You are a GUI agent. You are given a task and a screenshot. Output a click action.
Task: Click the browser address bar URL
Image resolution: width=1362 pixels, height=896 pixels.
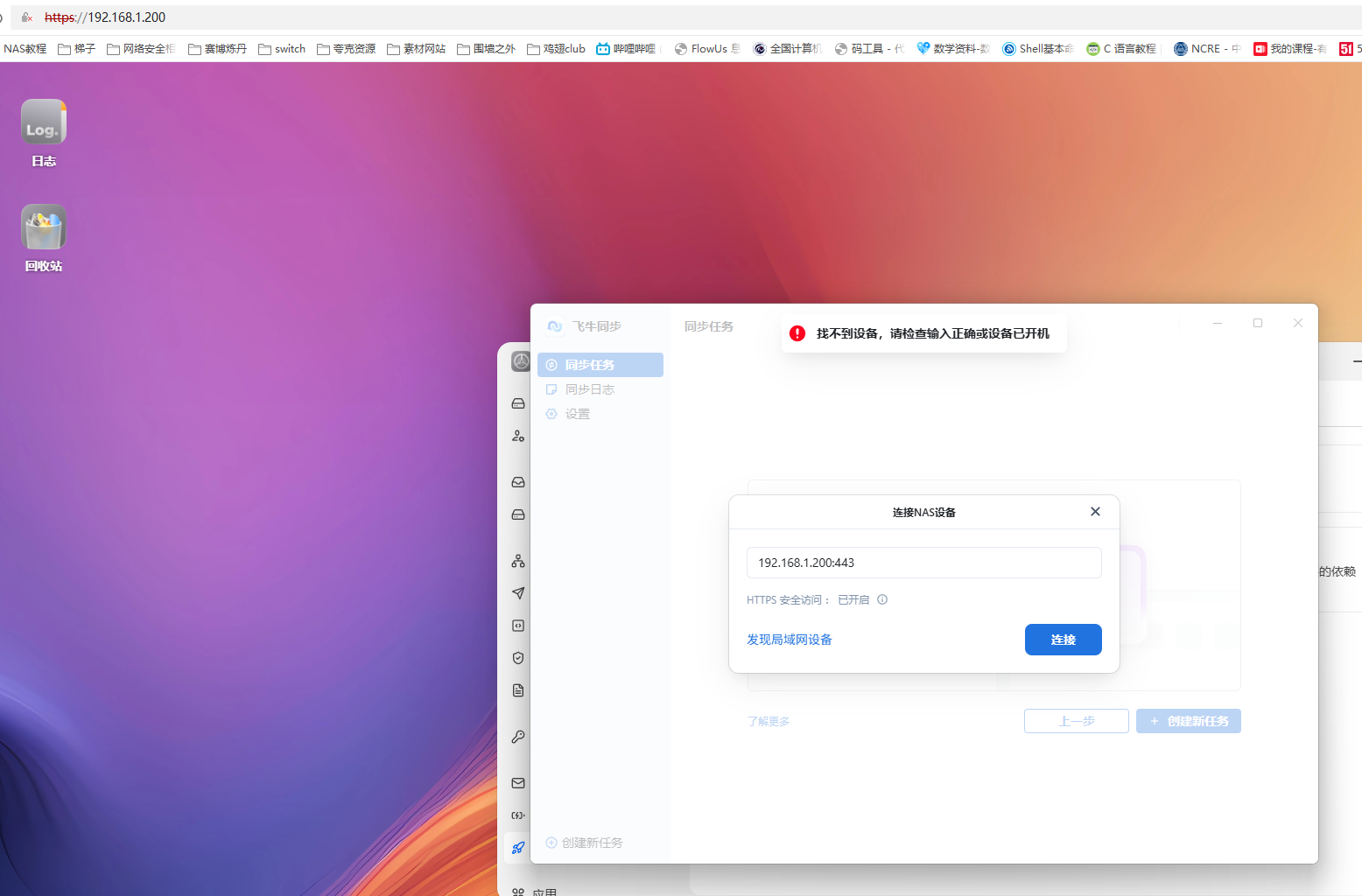point(105,17)
